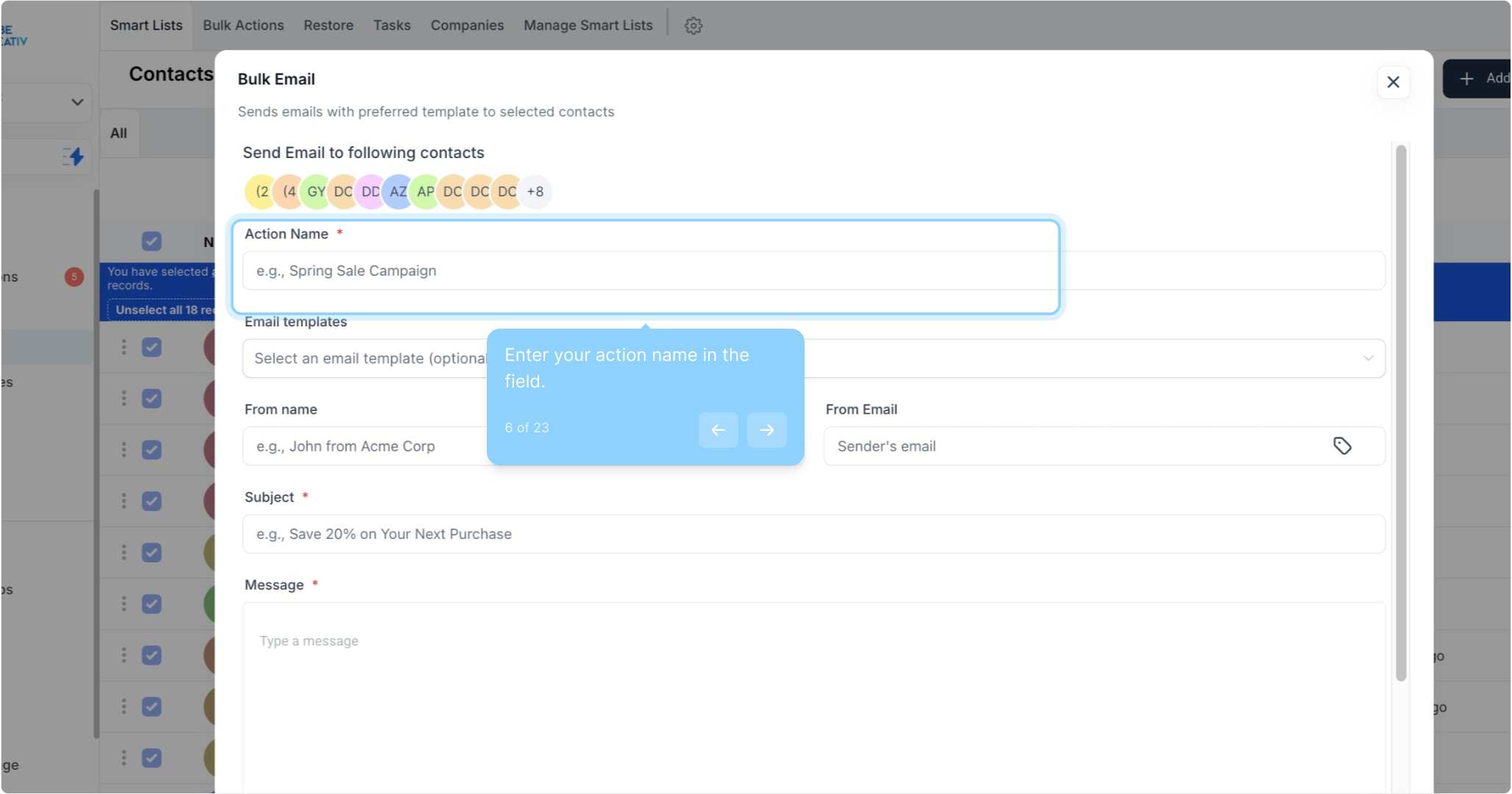Click the lightning bolt quick filter icon

74,156
